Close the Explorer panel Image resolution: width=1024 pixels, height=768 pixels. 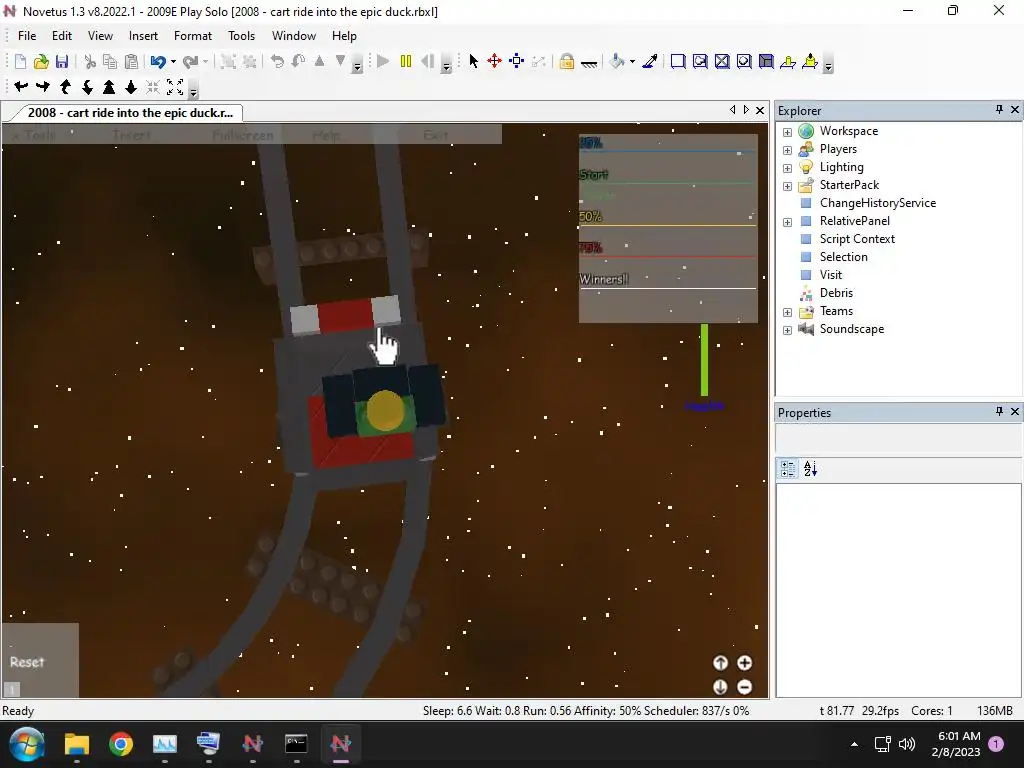pyautogui.click(x=1015, y=110)
